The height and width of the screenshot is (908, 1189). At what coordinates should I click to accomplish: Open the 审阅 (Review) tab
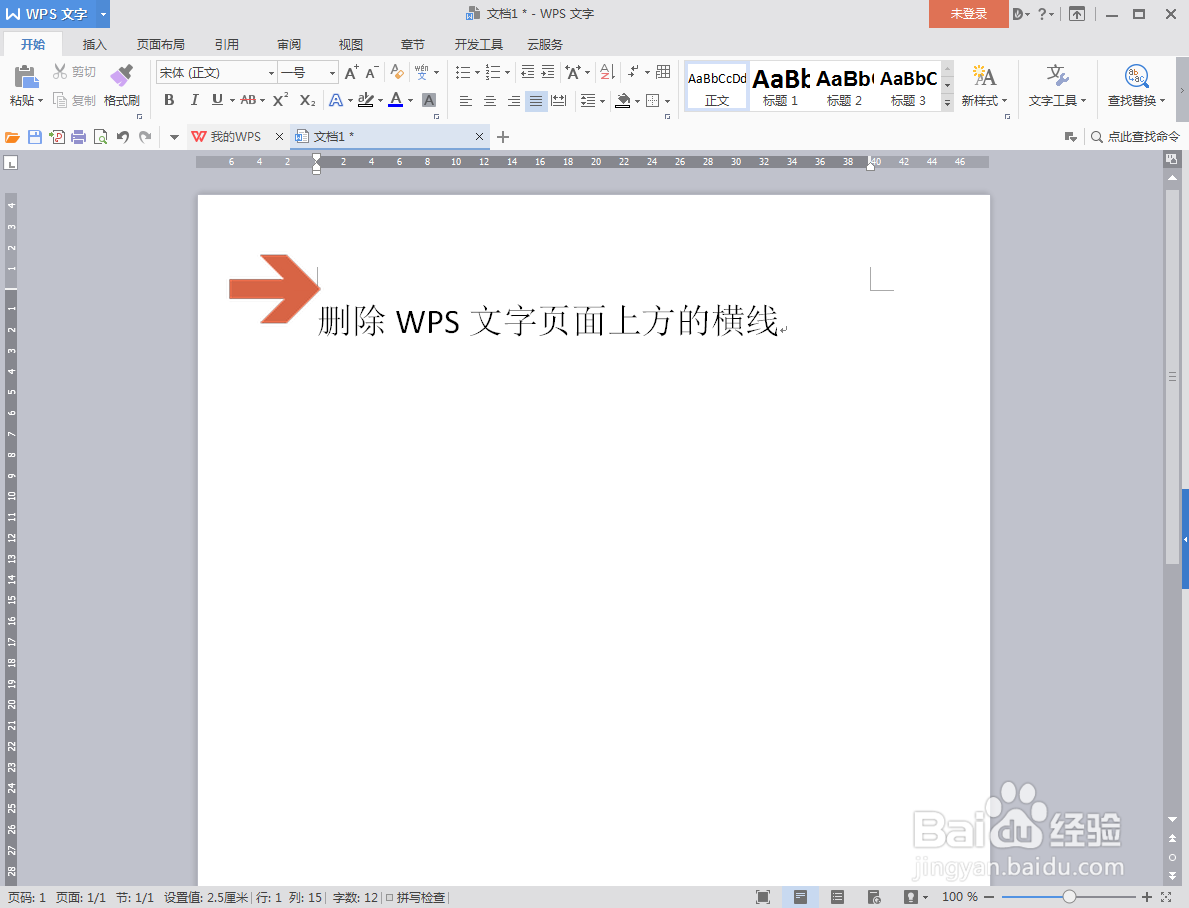tap(289, 45)
